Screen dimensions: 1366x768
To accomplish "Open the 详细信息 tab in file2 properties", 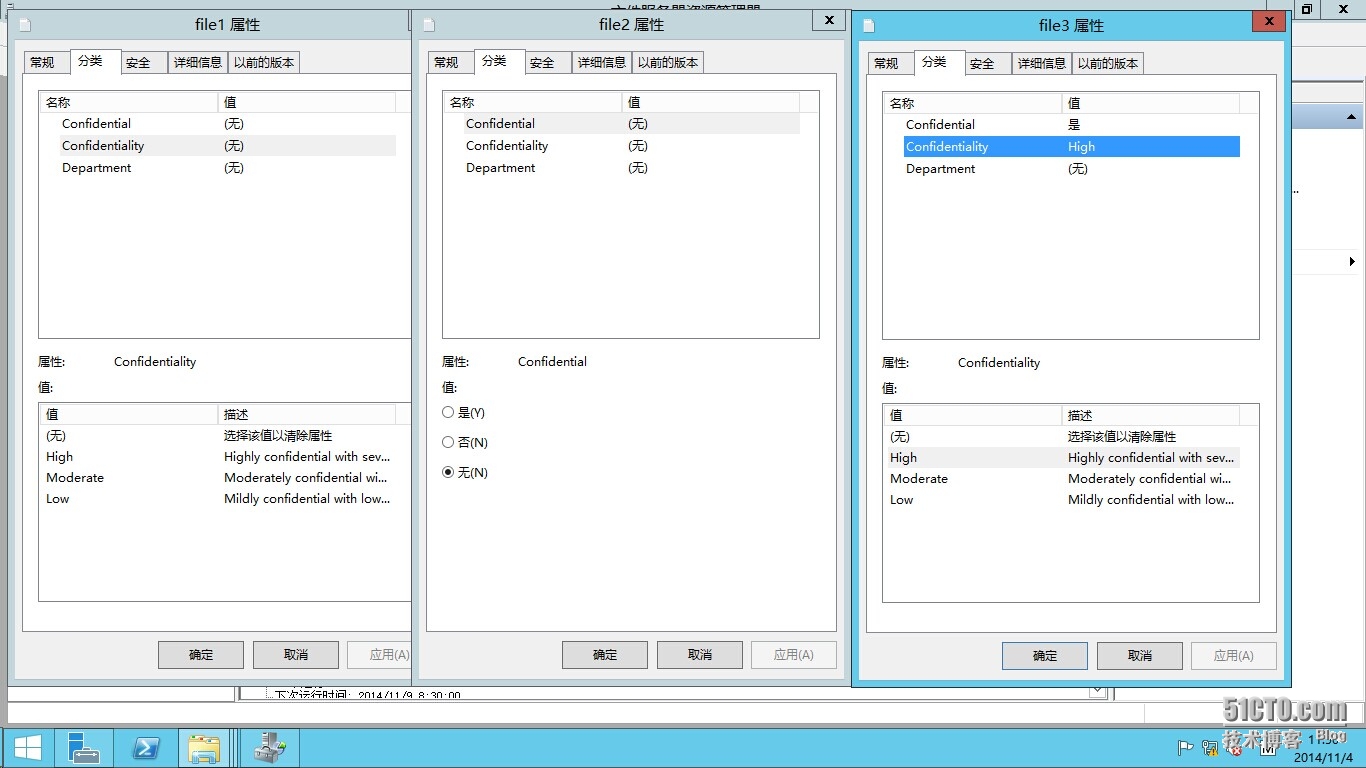I will [x=602, y=62].
